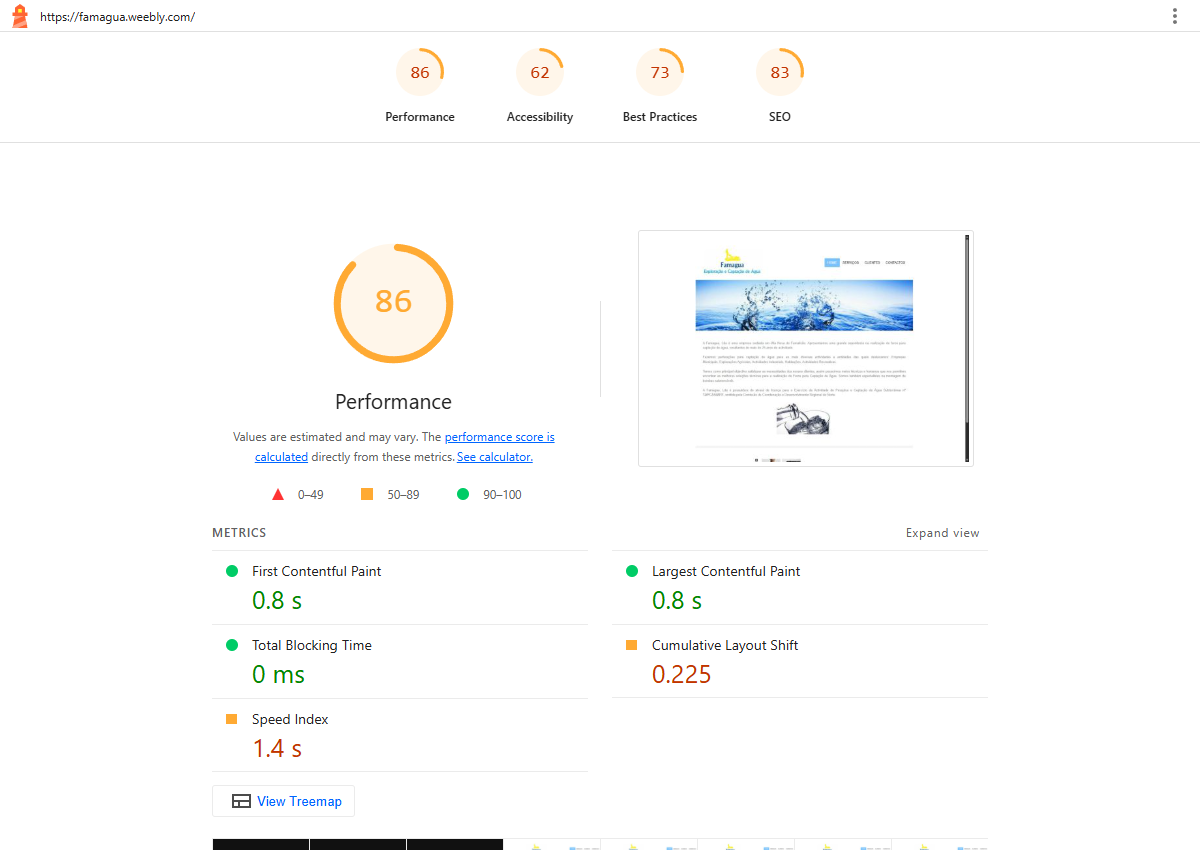Image resolution: width=1200 pixels, height=850 pixels.
Task: Click the large 86 performance gauge
Action: 393,302
